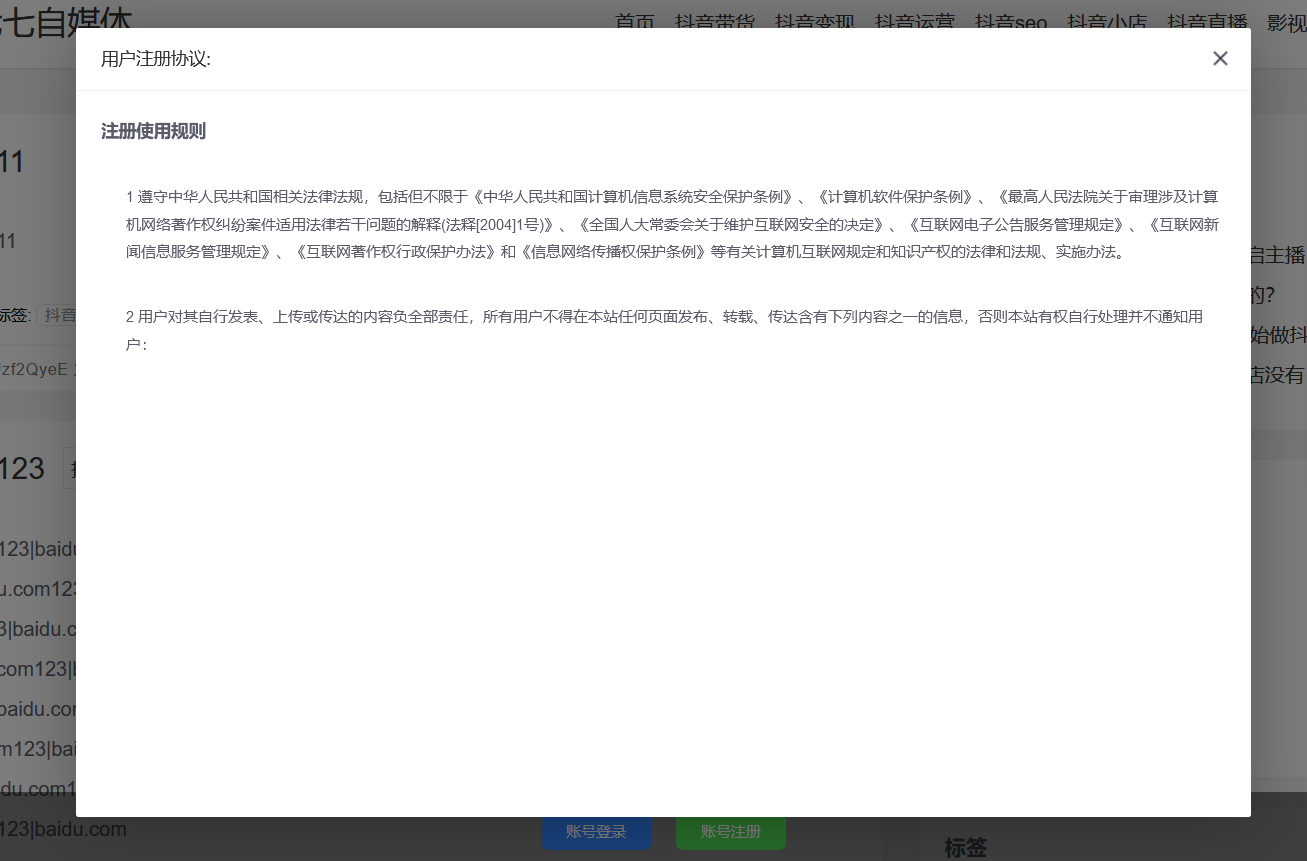Screen dimensions: 1307x861
Task: Click the 抖音 tag beside 标签 label
Action: point(59,315)
